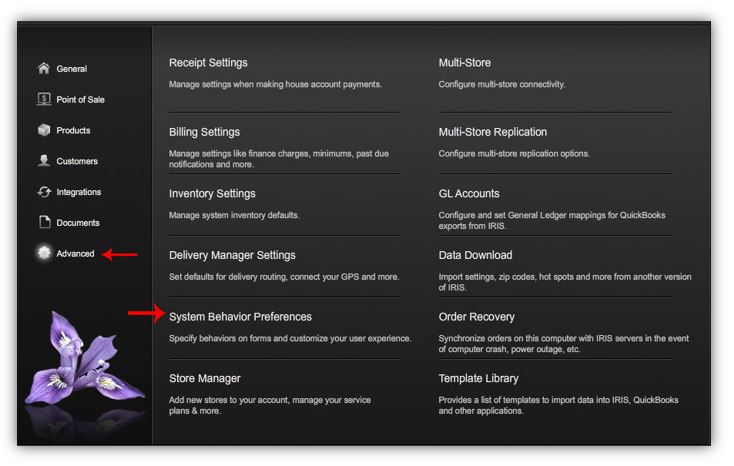
Task: Select System Behavior Preferences
Action: [x=240, y=317]
